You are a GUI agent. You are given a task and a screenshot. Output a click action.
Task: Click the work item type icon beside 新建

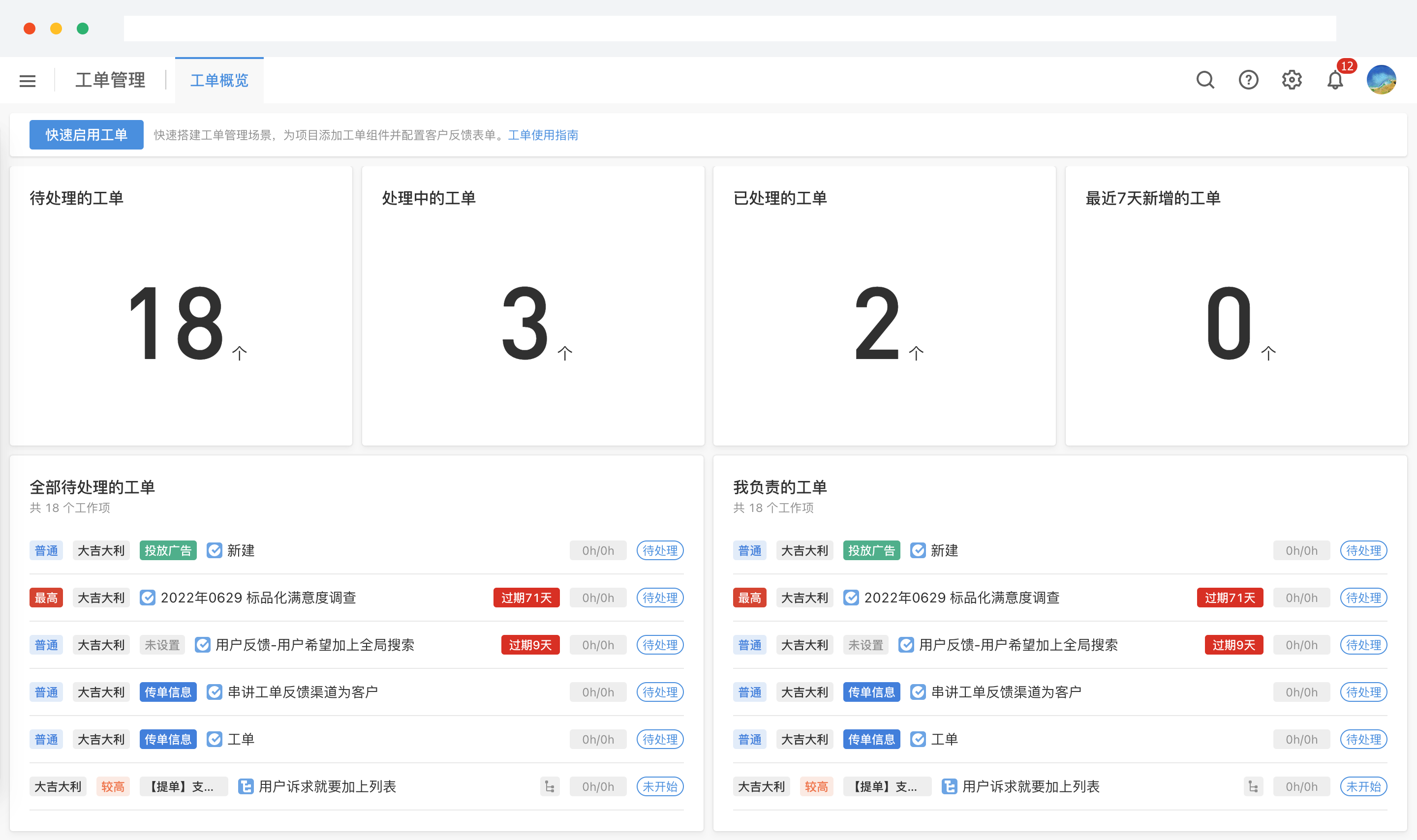pos(214,550)
